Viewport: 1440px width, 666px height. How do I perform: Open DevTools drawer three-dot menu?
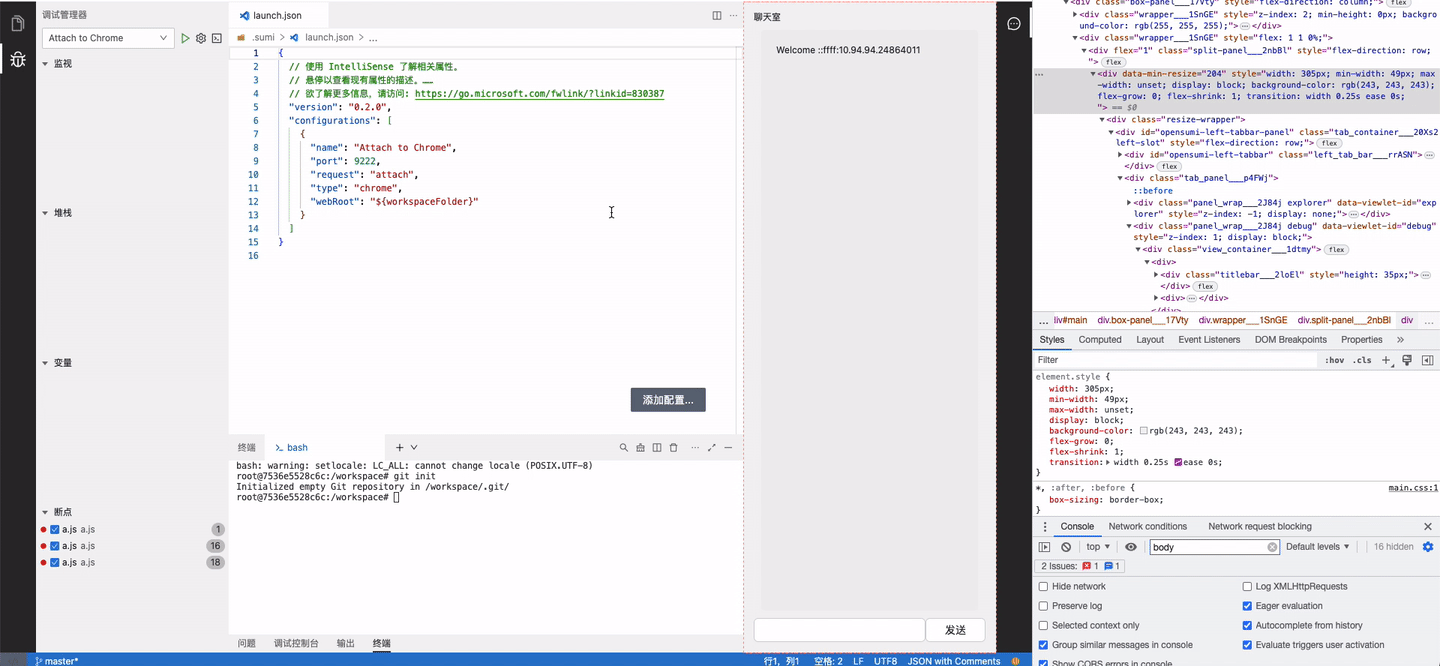[x=1046, y=526]
